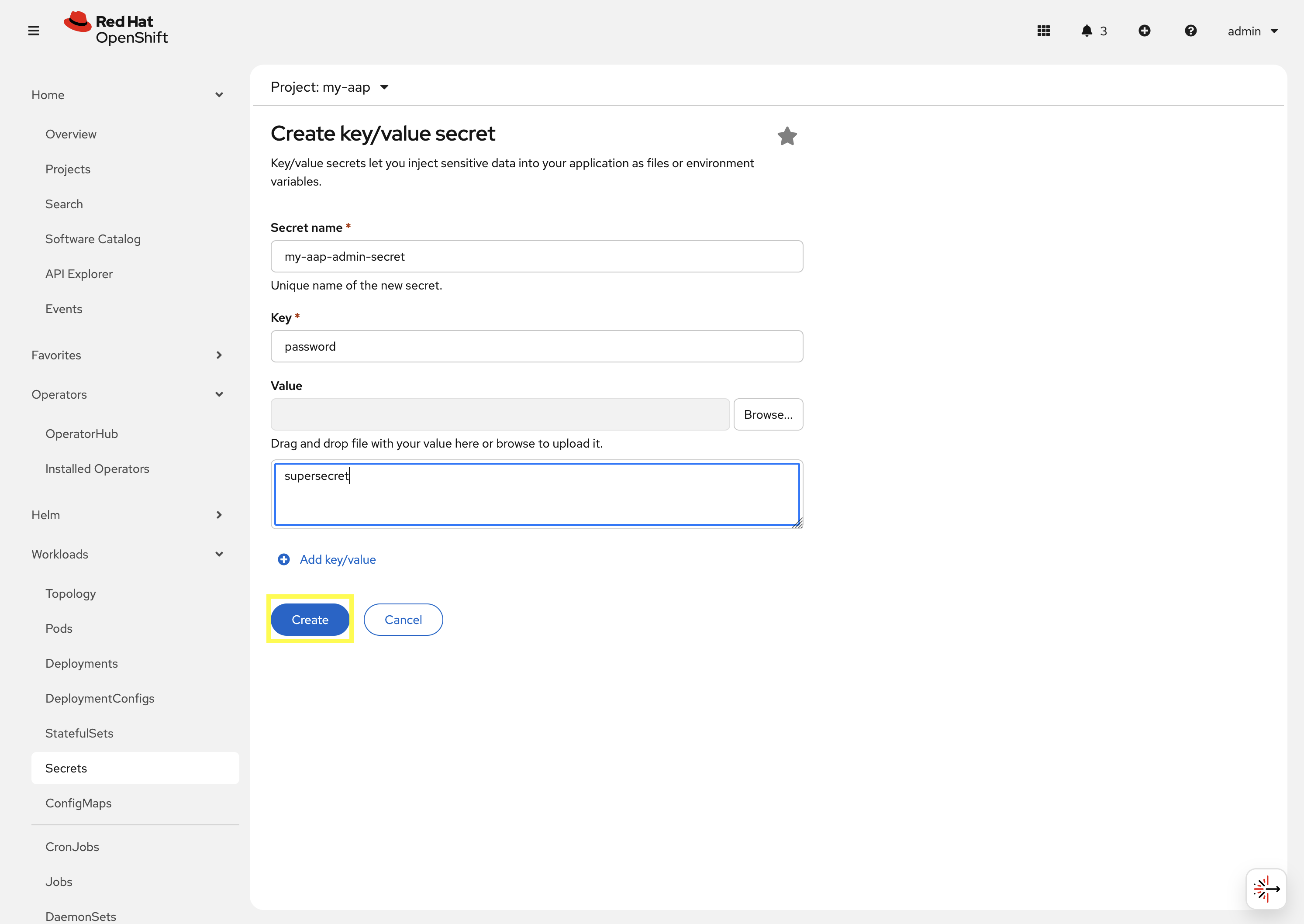
Task: Click the Browse... file button
Action: click(767, 415)
